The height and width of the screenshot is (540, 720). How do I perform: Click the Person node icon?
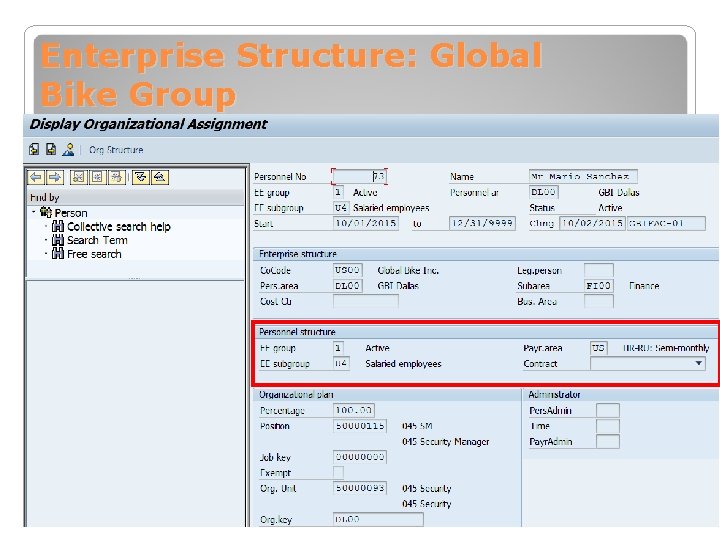pos(45,213)
